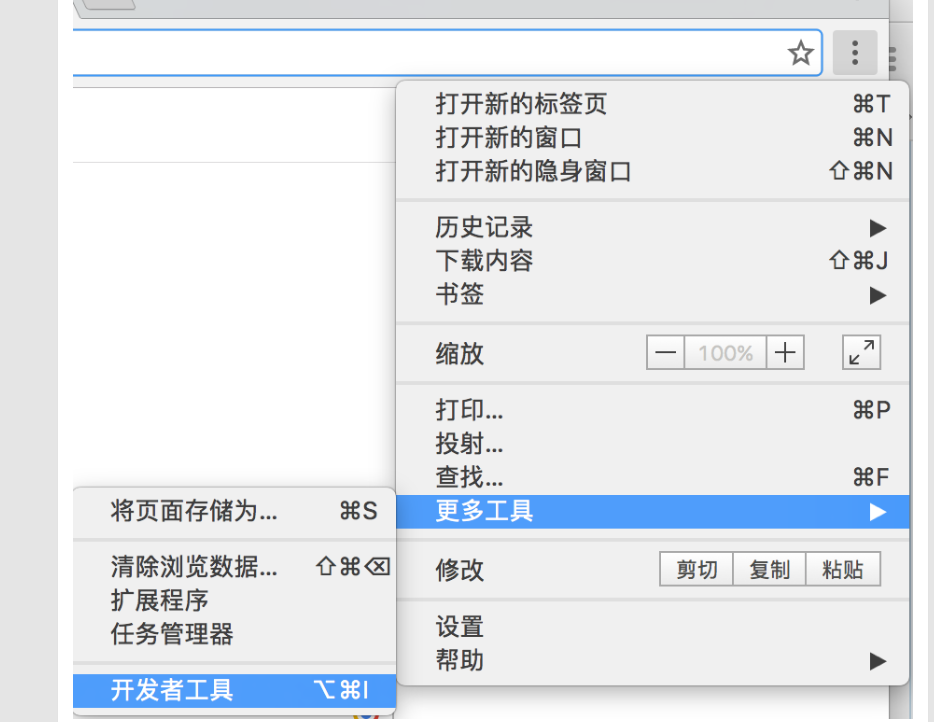Viewport: 934px width, 722px height.
Task: Open the Chrome three-dot menu icon
Action: (855, 53)
